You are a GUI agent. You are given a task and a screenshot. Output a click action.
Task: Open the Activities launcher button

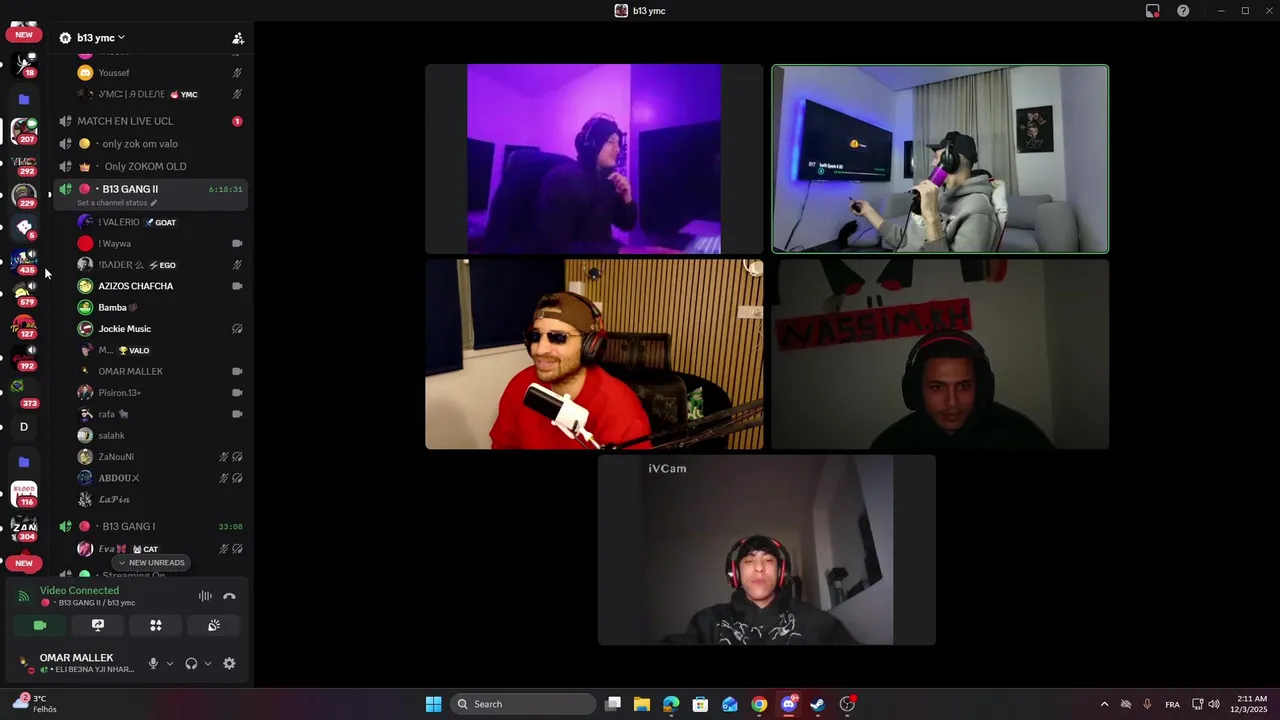point(156,625)
